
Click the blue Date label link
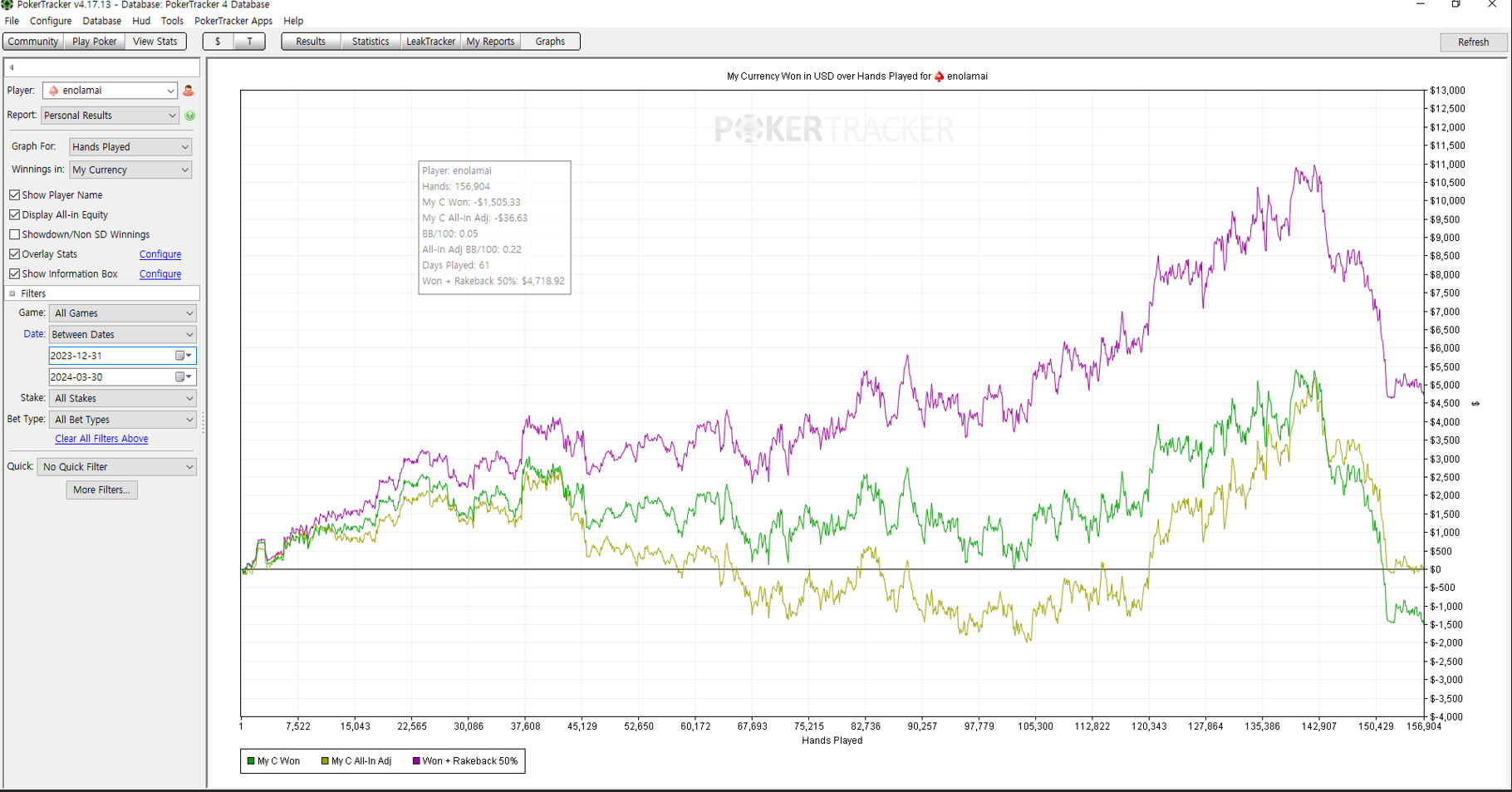tap(34, 334)
